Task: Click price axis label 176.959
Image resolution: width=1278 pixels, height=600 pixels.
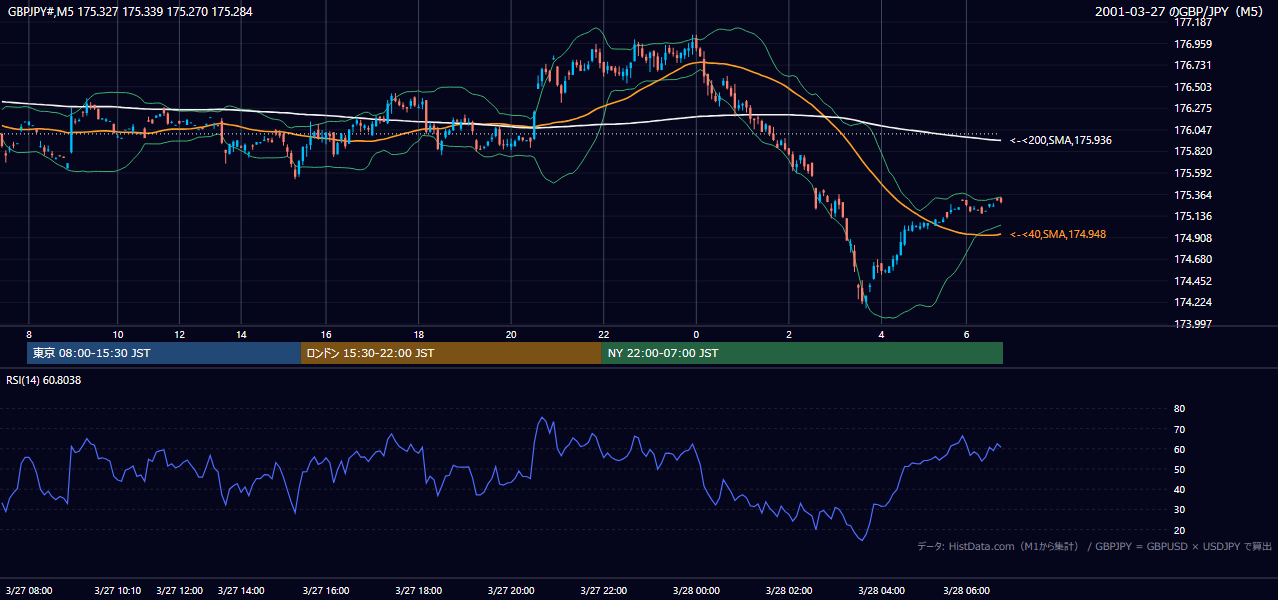Action: (1193, 44)
